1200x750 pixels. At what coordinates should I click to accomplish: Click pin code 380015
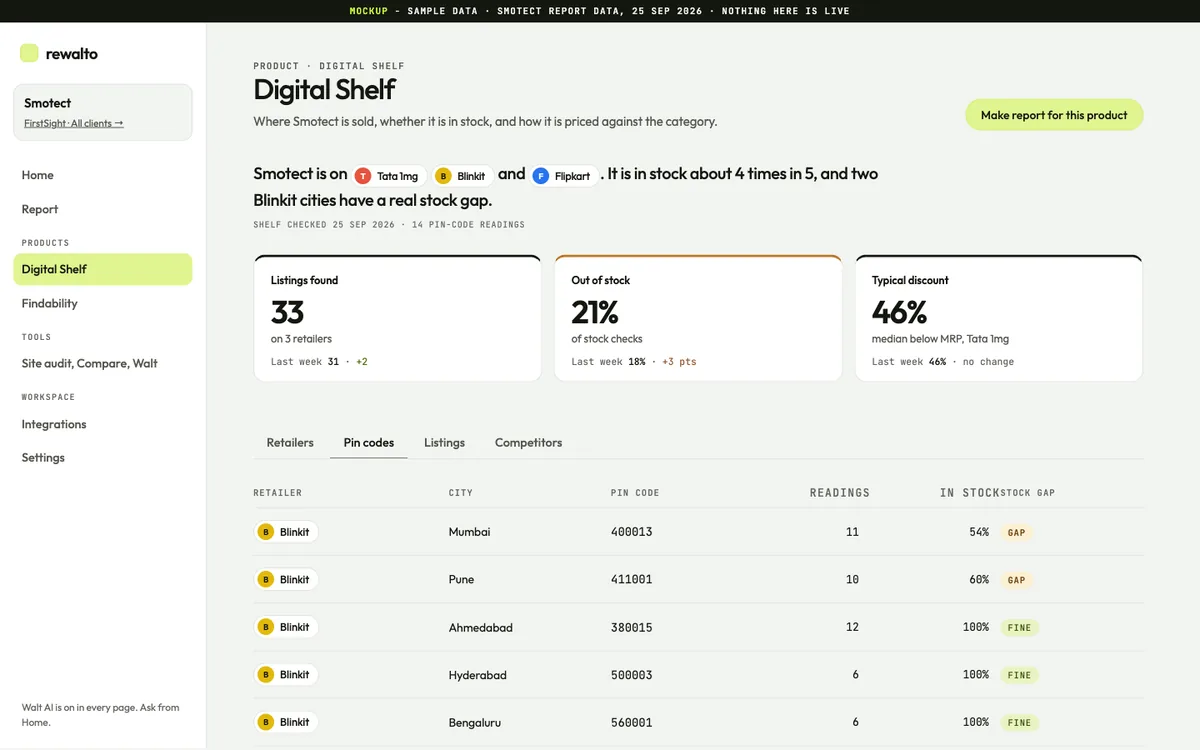631,627
